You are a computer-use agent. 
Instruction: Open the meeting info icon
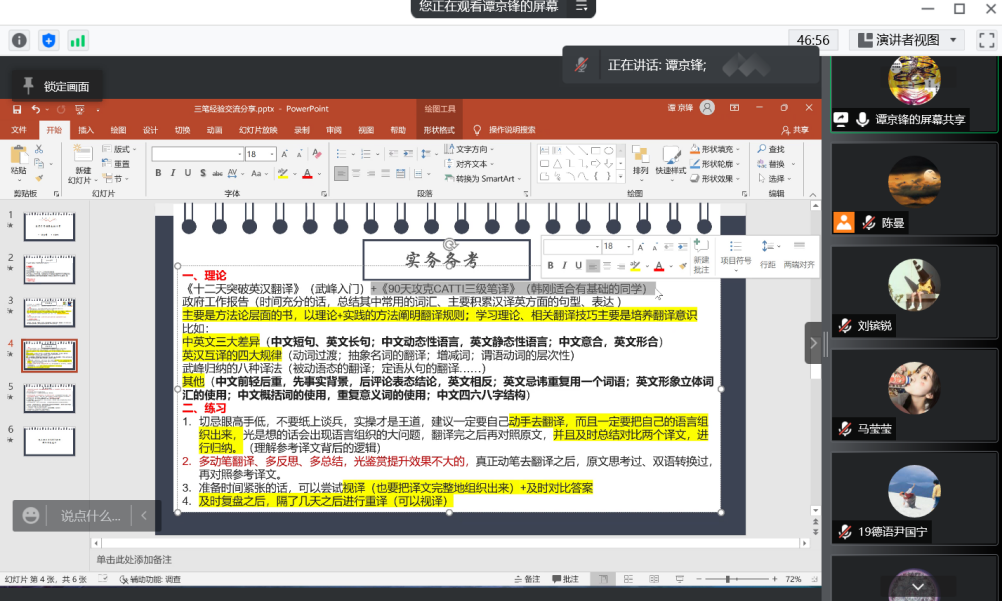point(19,41)
